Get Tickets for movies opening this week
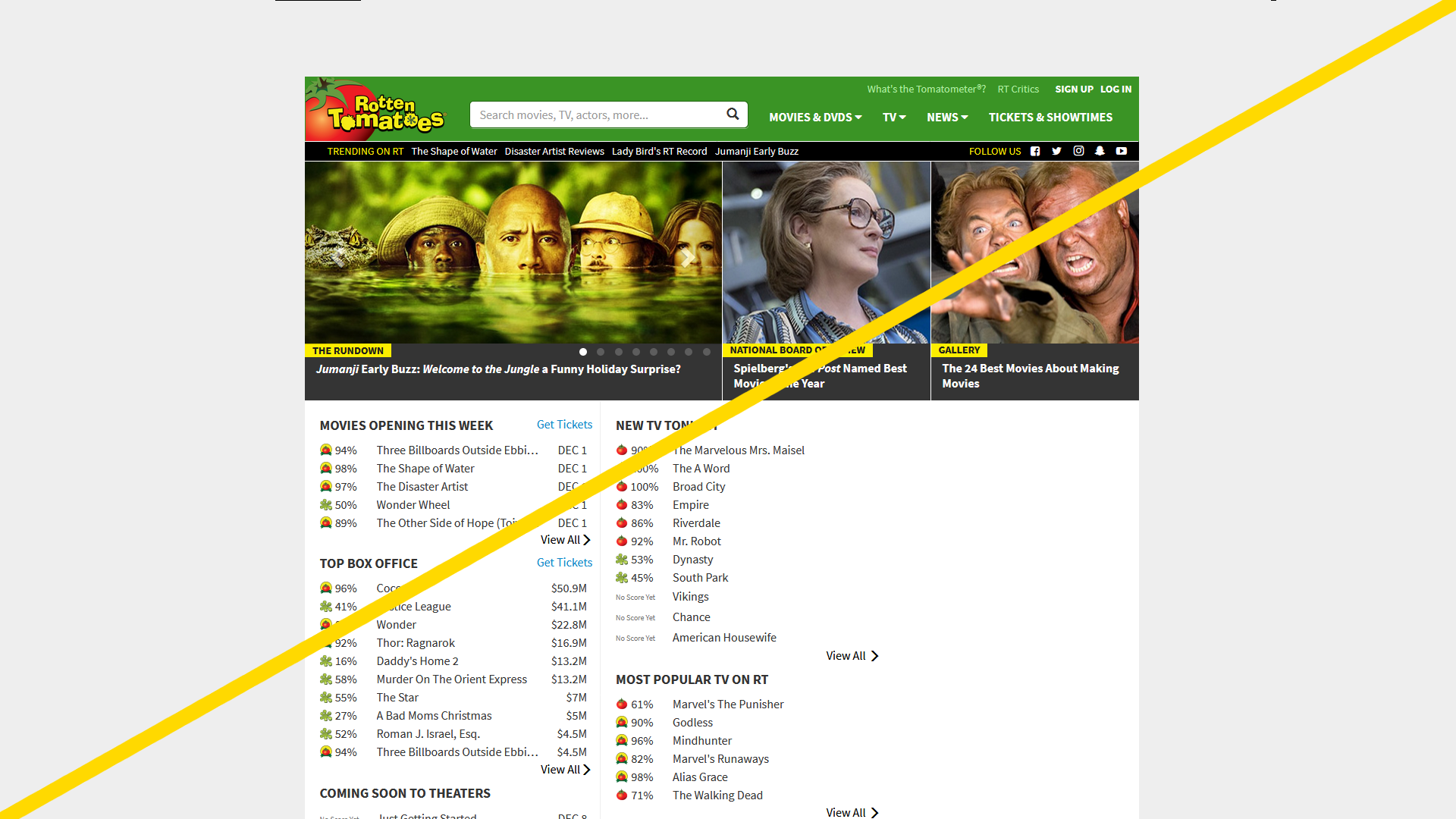 click(x=564, y=425)
